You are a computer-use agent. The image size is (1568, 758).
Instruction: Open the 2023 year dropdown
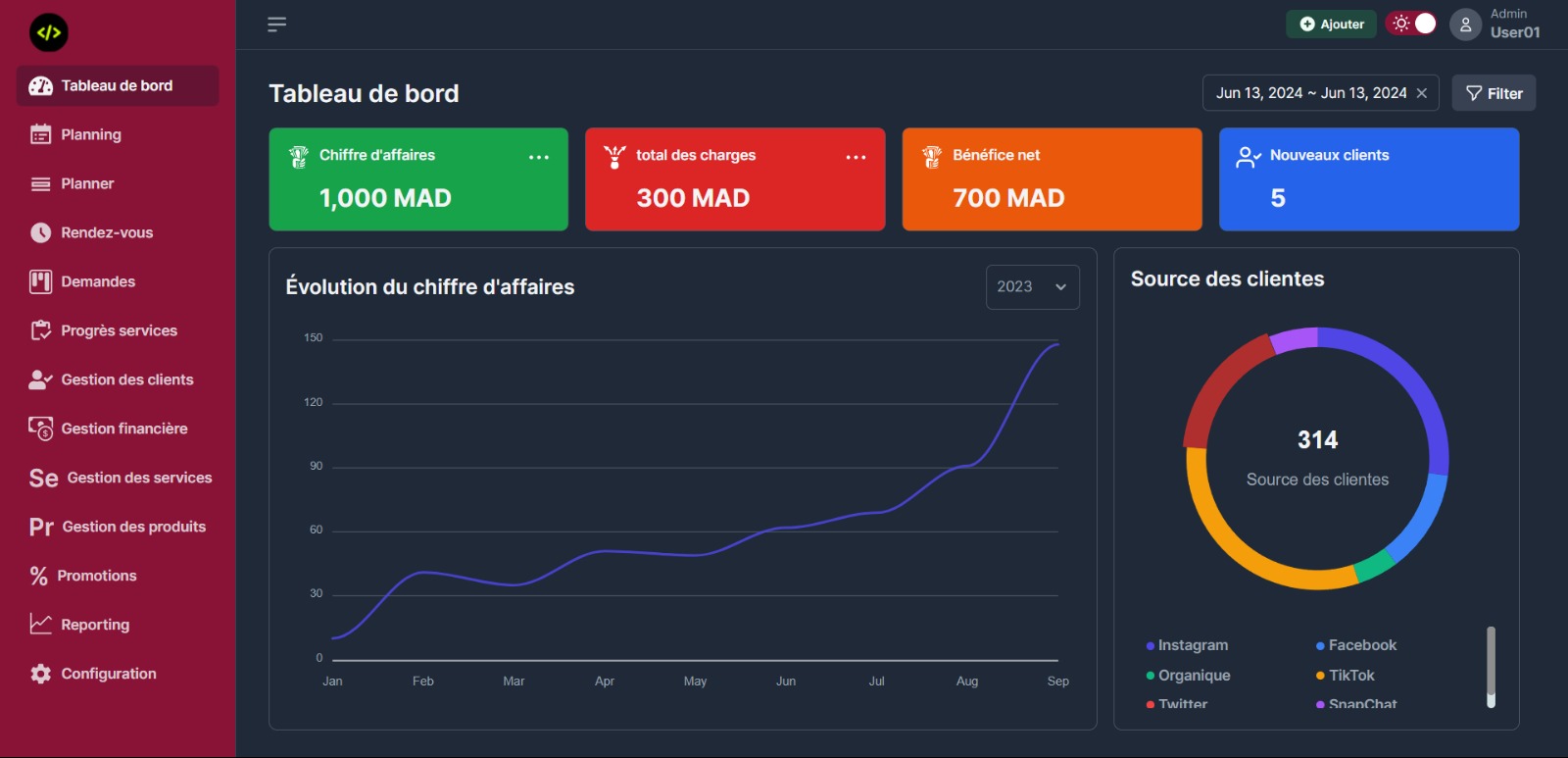click(1032, 286)
